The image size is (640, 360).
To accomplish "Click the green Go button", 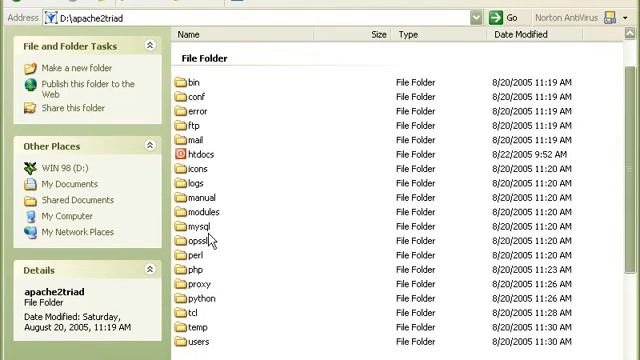I will tap(504, 18).
